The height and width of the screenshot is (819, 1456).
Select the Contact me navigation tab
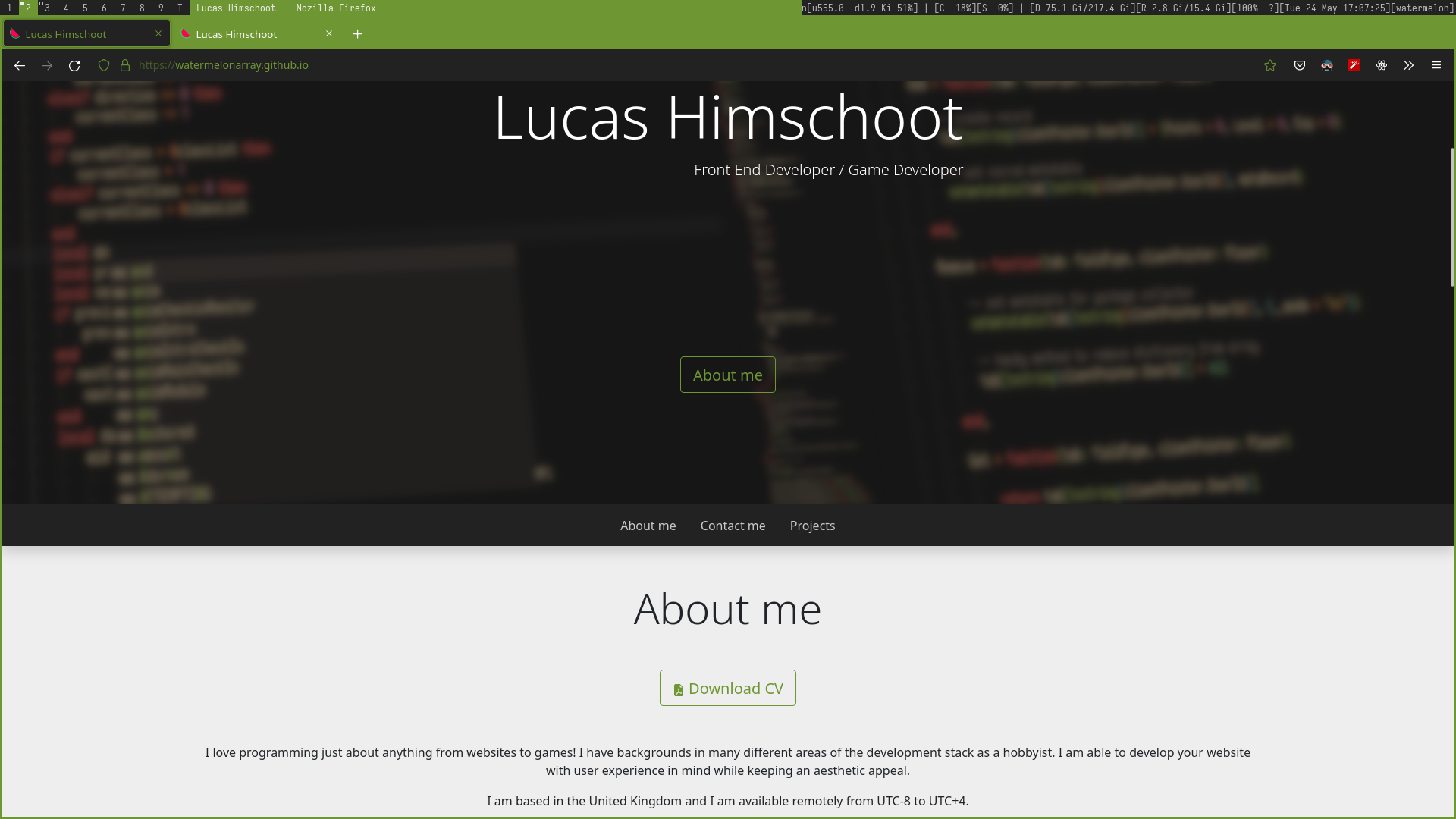pos(733,525)
